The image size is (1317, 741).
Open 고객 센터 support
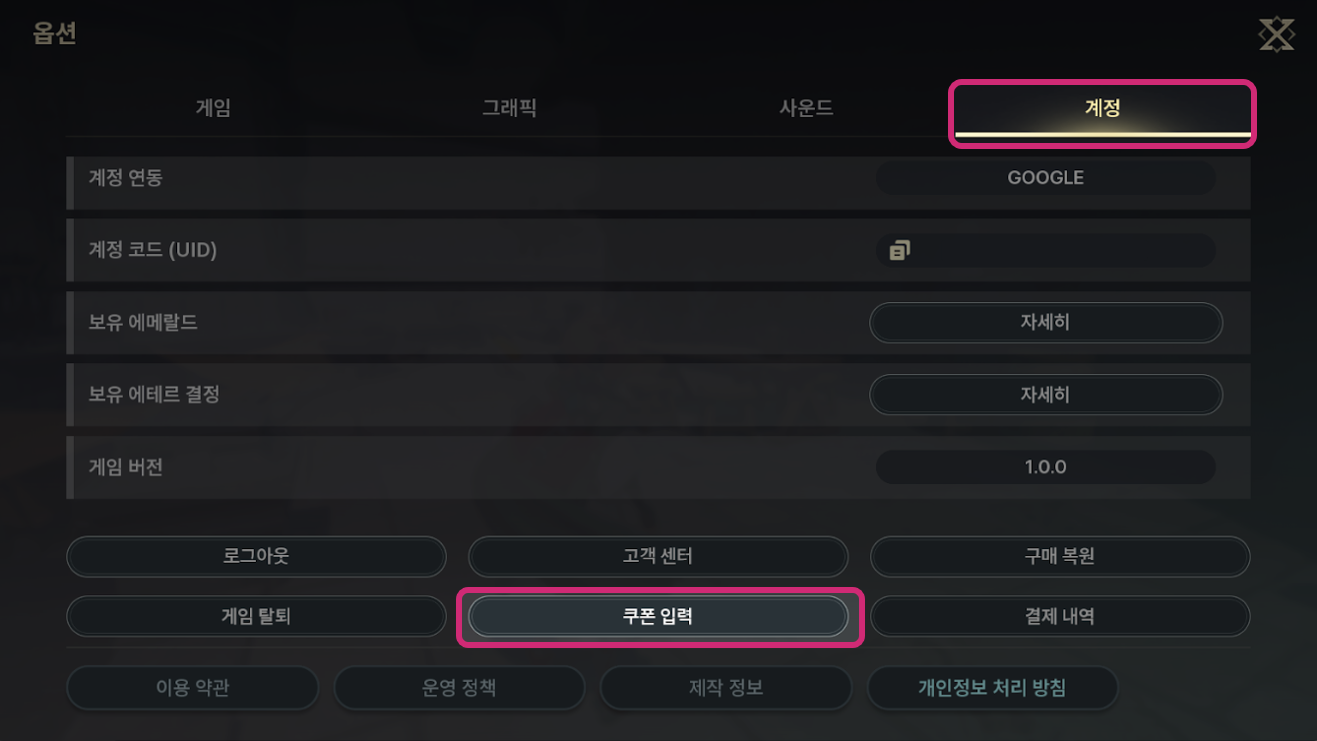coord(657,557)
